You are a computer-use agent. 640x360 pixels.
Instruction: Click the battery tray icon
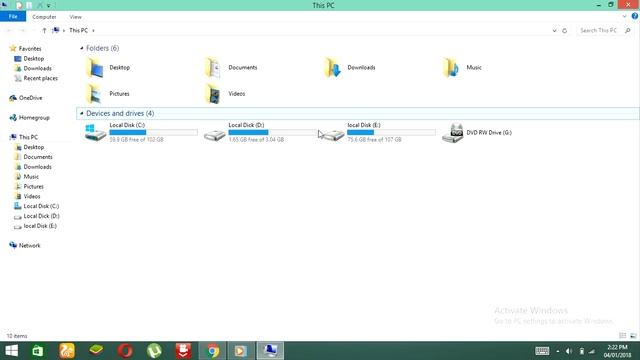(x=582, y=351)
